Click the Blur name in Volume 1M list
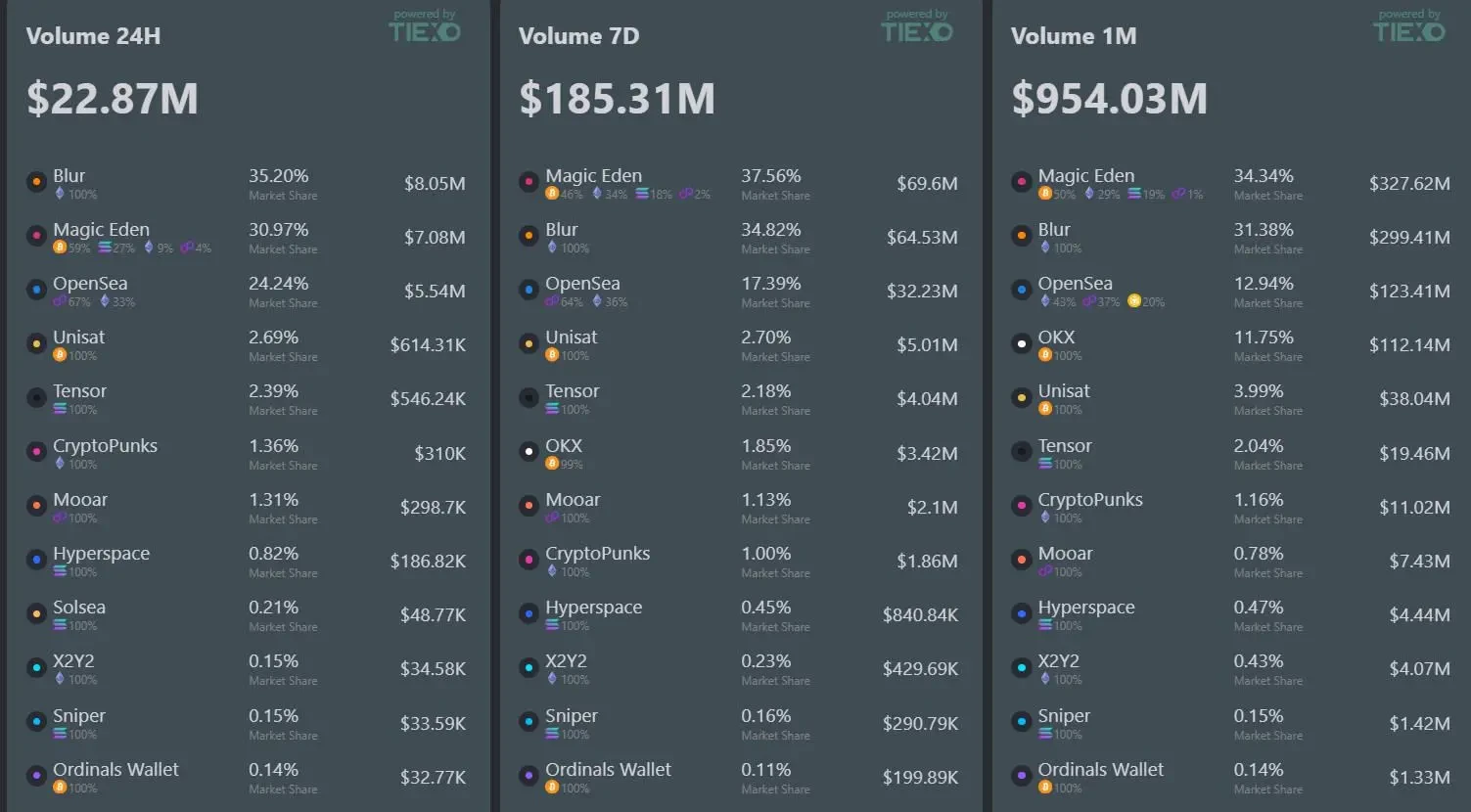 (1054, 229)
